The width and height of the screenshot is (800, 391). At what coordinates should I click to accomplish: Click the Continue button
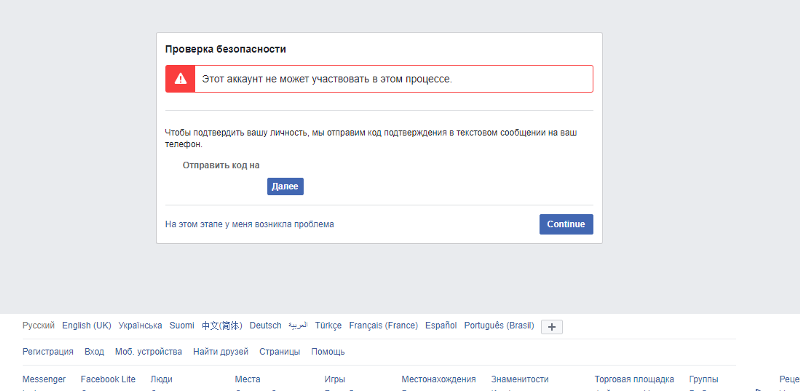(x=566, y=224)
